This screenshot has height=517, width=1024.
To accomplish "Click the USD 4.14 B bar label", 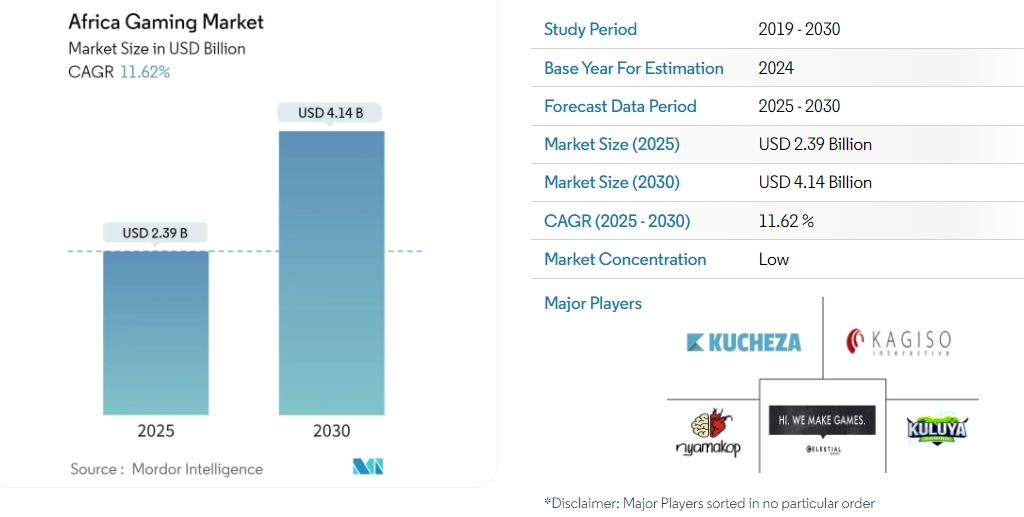I will pos(331,113).
